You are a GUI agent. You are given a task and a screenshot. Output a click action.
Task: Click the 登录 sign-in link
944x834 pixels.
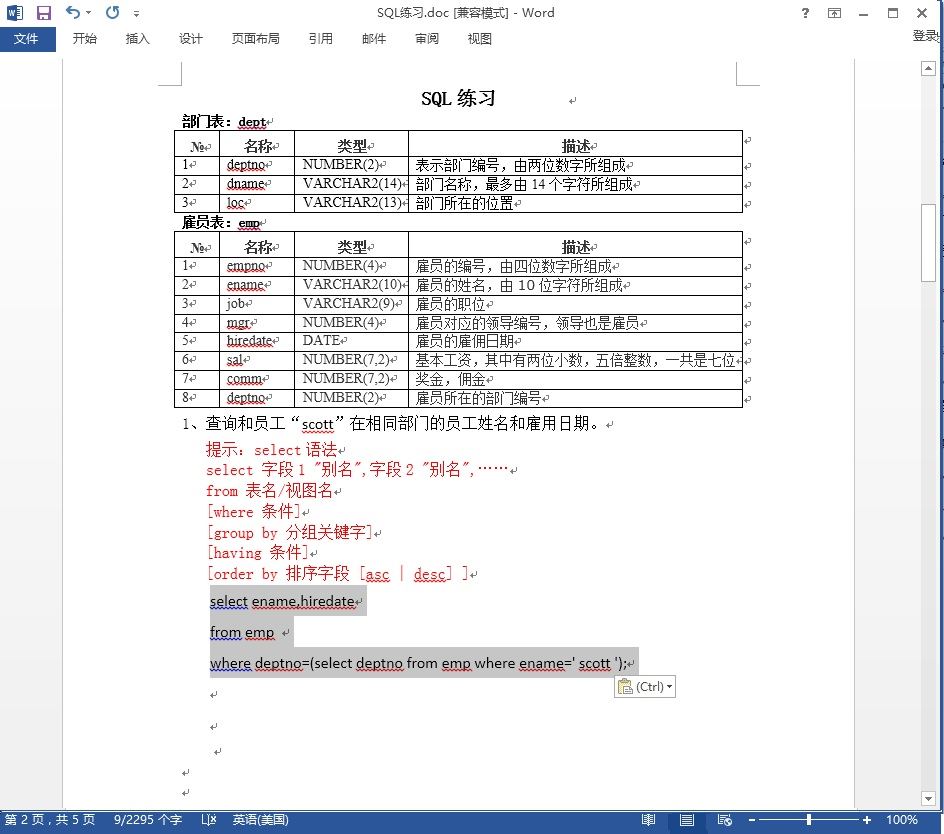tap(926, 36)
